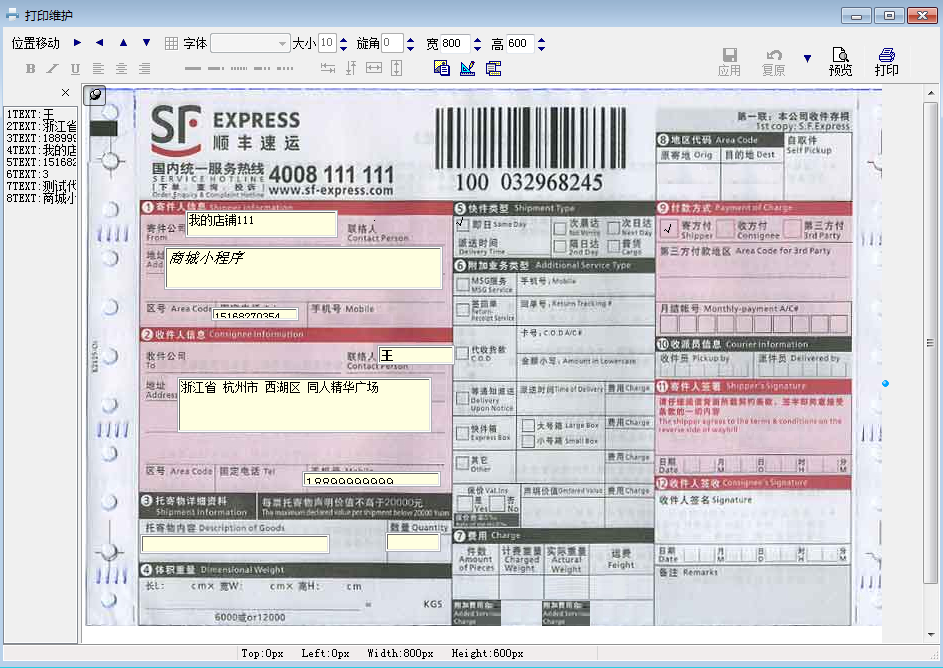Image resolution: width=943 pixels, height=668 pixels.
Task: Select the solid line style
Action: click(193, 69)
